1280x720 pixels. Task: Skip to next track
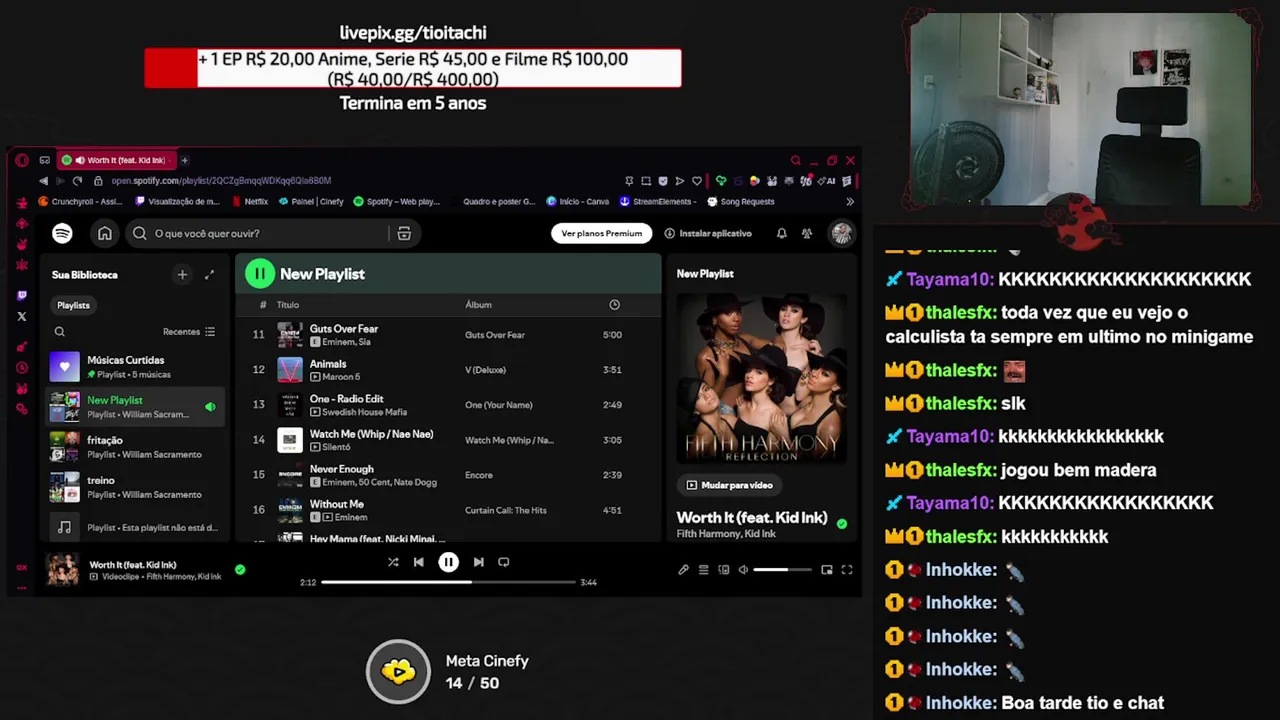coord(478,562)
